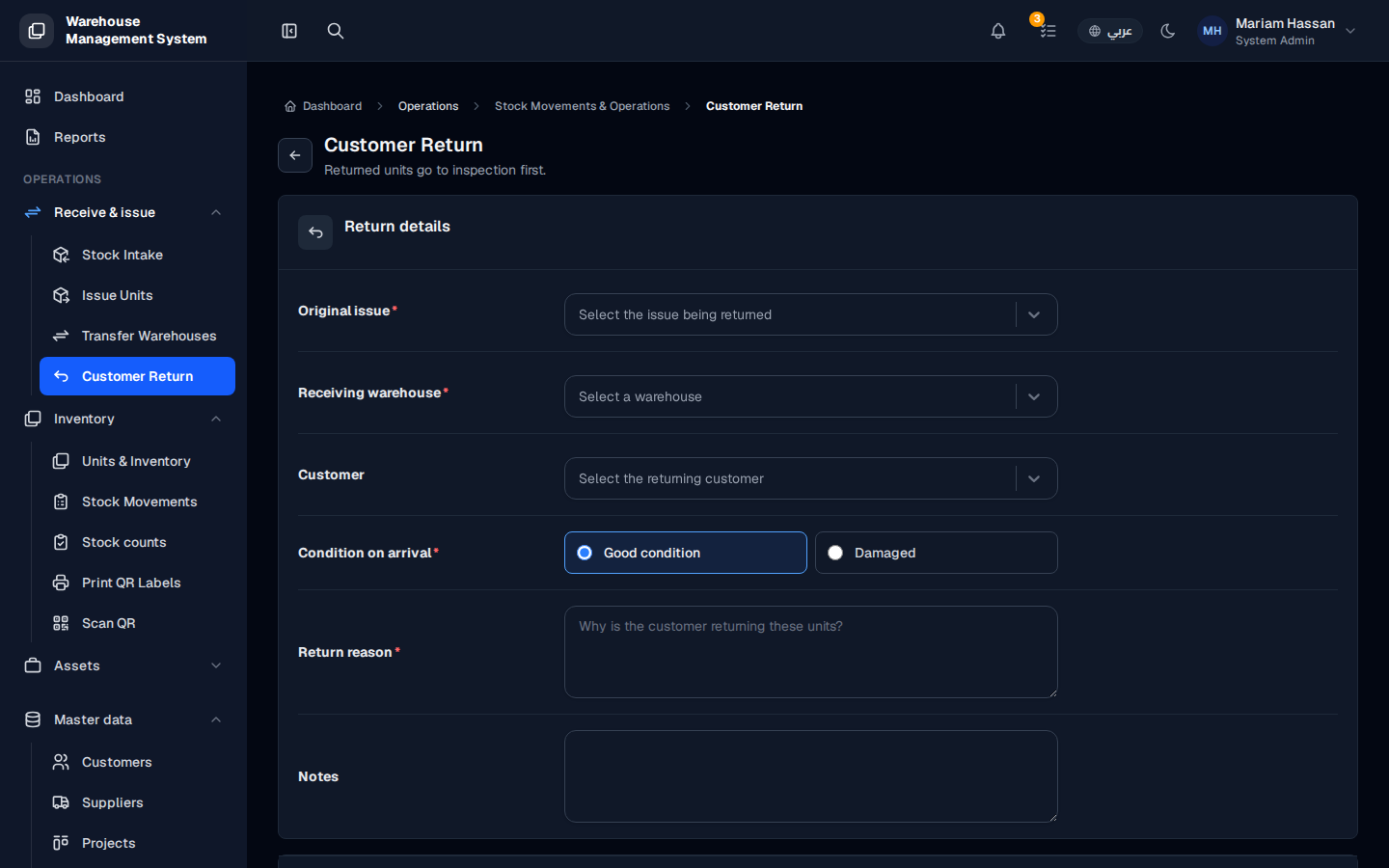Viewport: 1389px width, 868px height.
Task: Open the tasks checklist icon with badge
Action: (x=1047, y=31)
